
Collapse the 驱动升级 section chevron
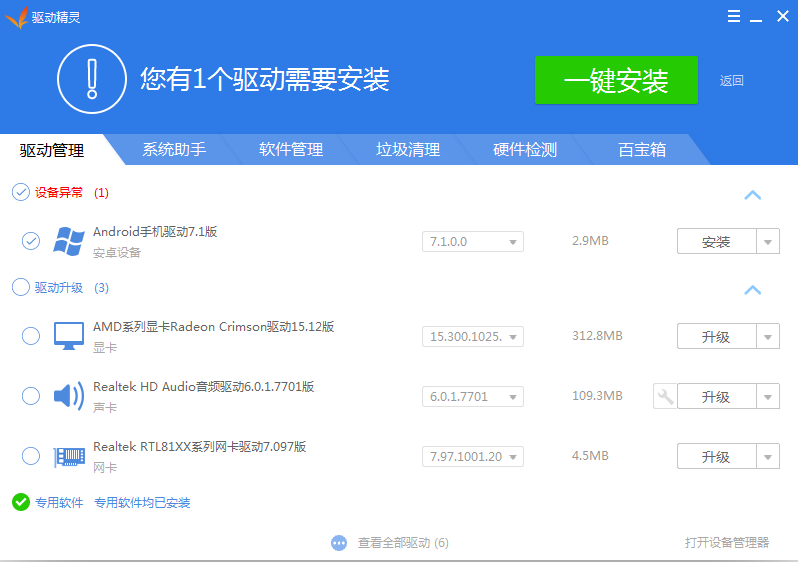753,290
